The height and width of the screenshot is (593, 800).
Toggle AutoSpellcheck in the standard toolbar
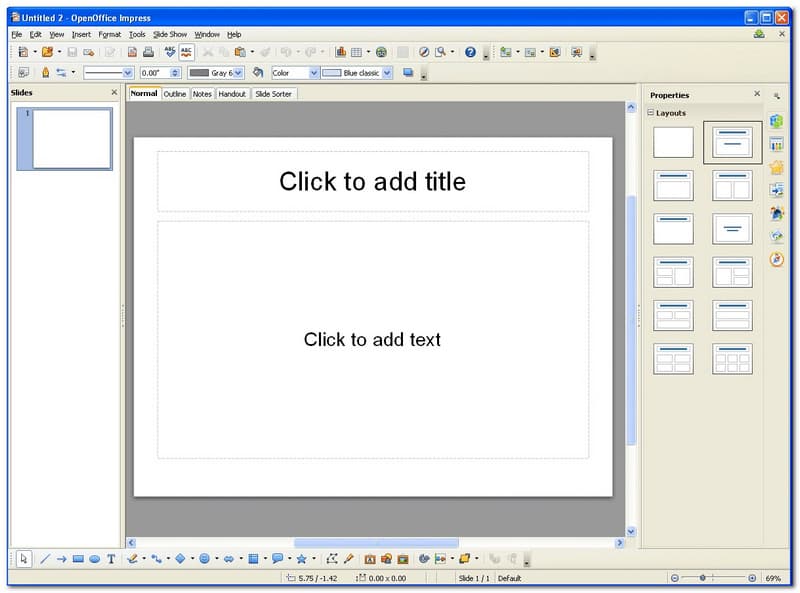click(187, 52)
